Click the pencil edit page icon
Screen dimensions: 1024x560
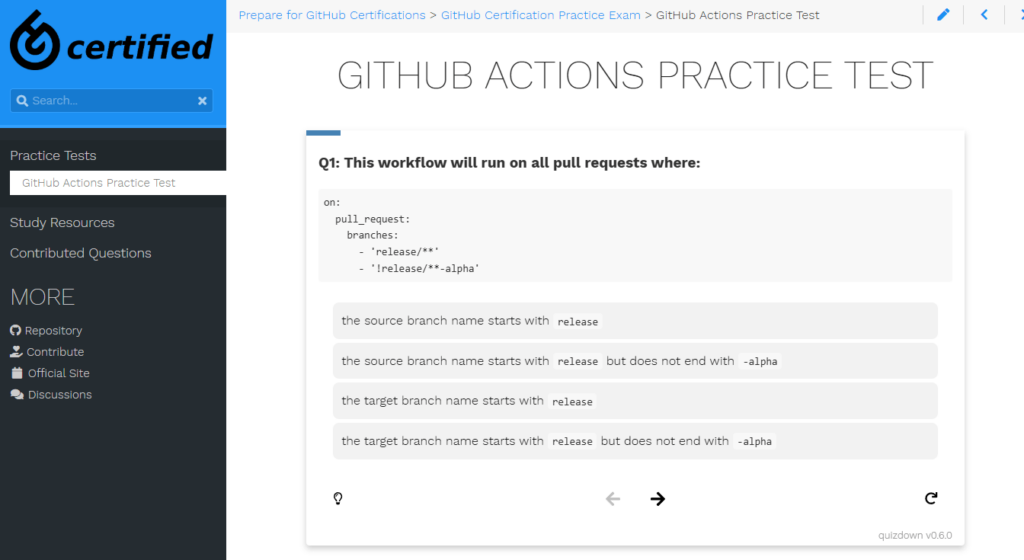943,14
